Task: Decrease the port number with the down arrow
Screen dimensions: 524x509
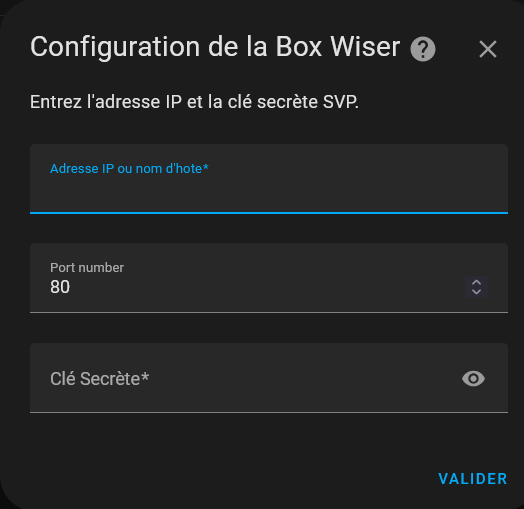Action: point(476,292)
